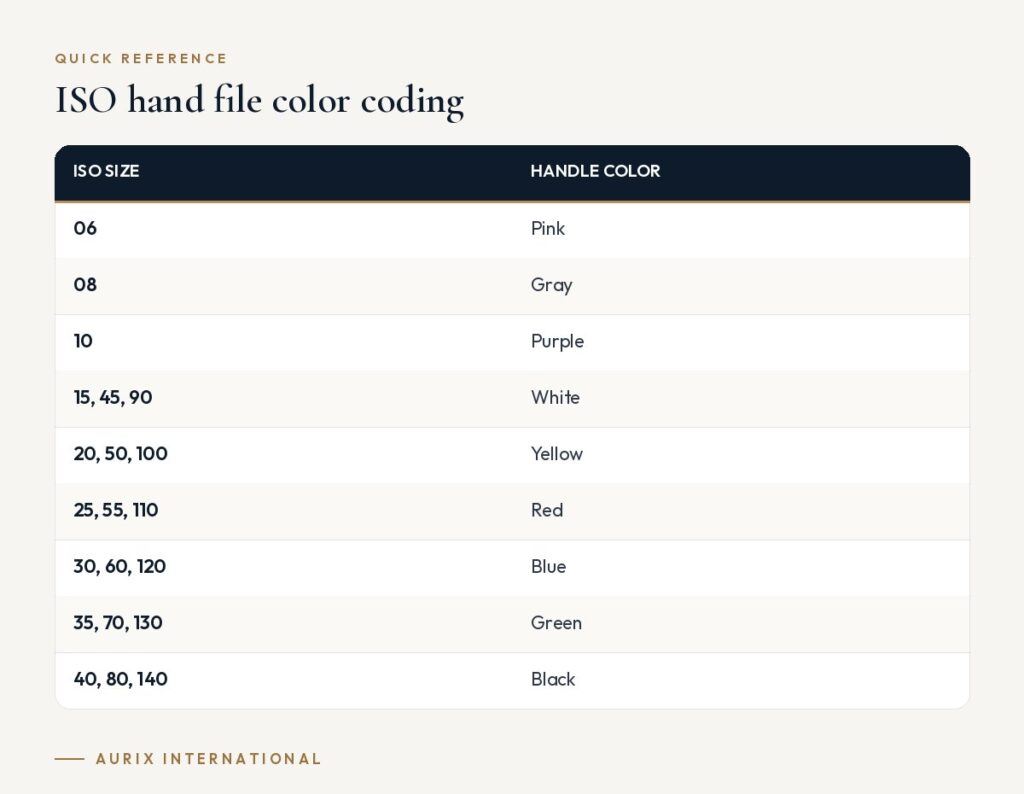The height and width of the screenshot is (794, 1024).
Task: Select the 35, 70, 130 size cell
Action: (283, 624)
